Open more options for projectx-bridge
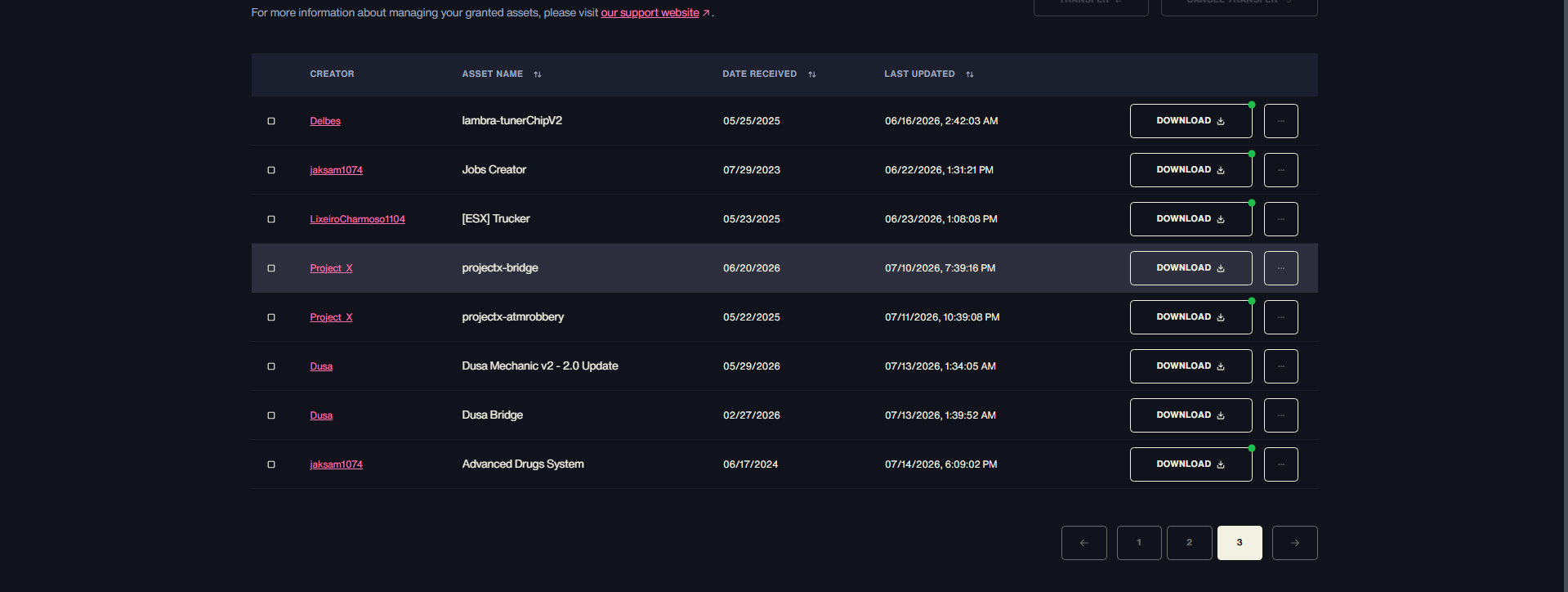This screenshot has height=592, width=1568. coord(1281,268)
